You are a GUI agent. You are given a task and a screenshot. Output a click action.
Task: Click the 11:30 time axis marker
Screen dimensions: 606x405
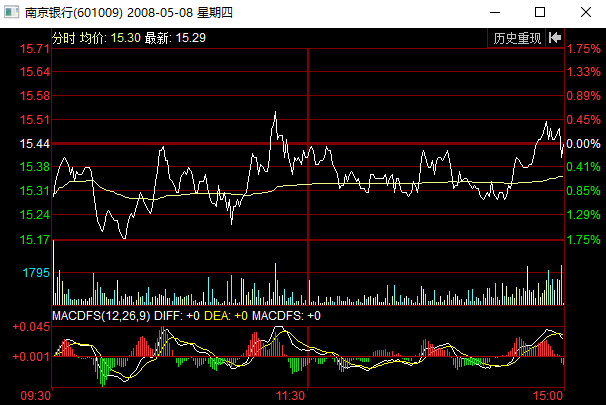(x=291, y=396)
